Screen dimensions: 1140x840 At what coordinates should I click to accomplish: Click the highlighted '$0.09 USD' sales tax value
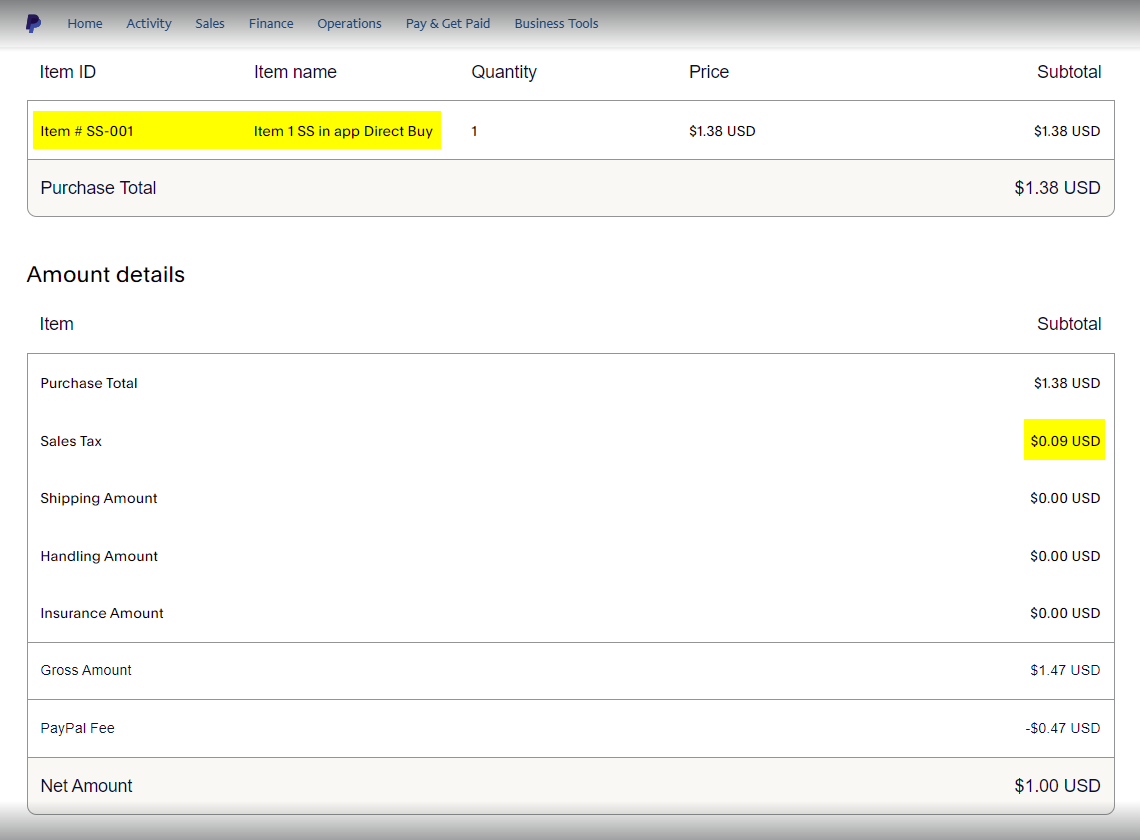pyautogui.click(x=1065, y=441)
